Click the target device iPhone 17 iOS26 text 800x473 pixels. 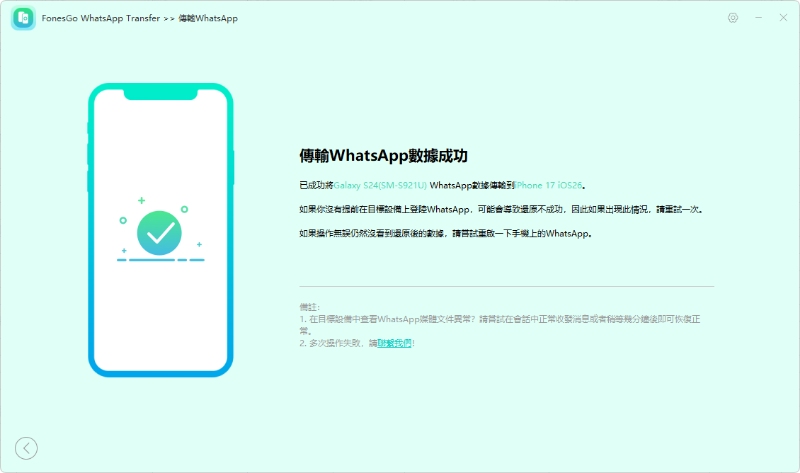click(548, 185)
